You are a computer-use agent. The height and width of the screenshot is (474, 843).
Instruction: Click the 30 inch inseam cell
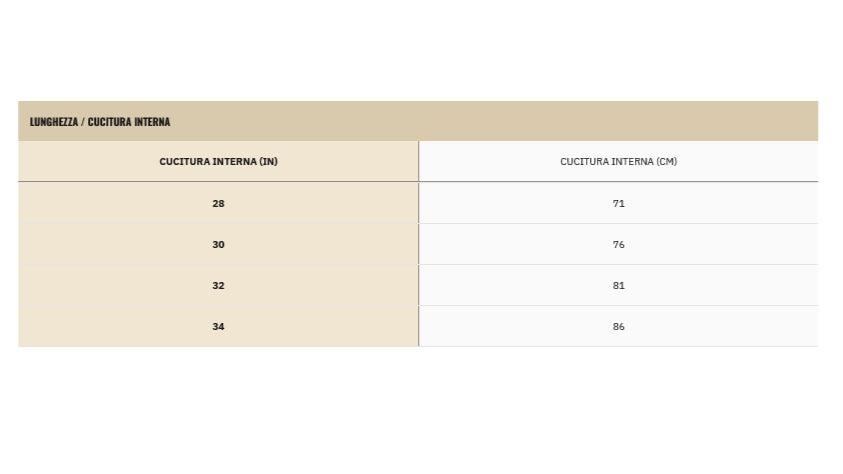tap(218, 244)
